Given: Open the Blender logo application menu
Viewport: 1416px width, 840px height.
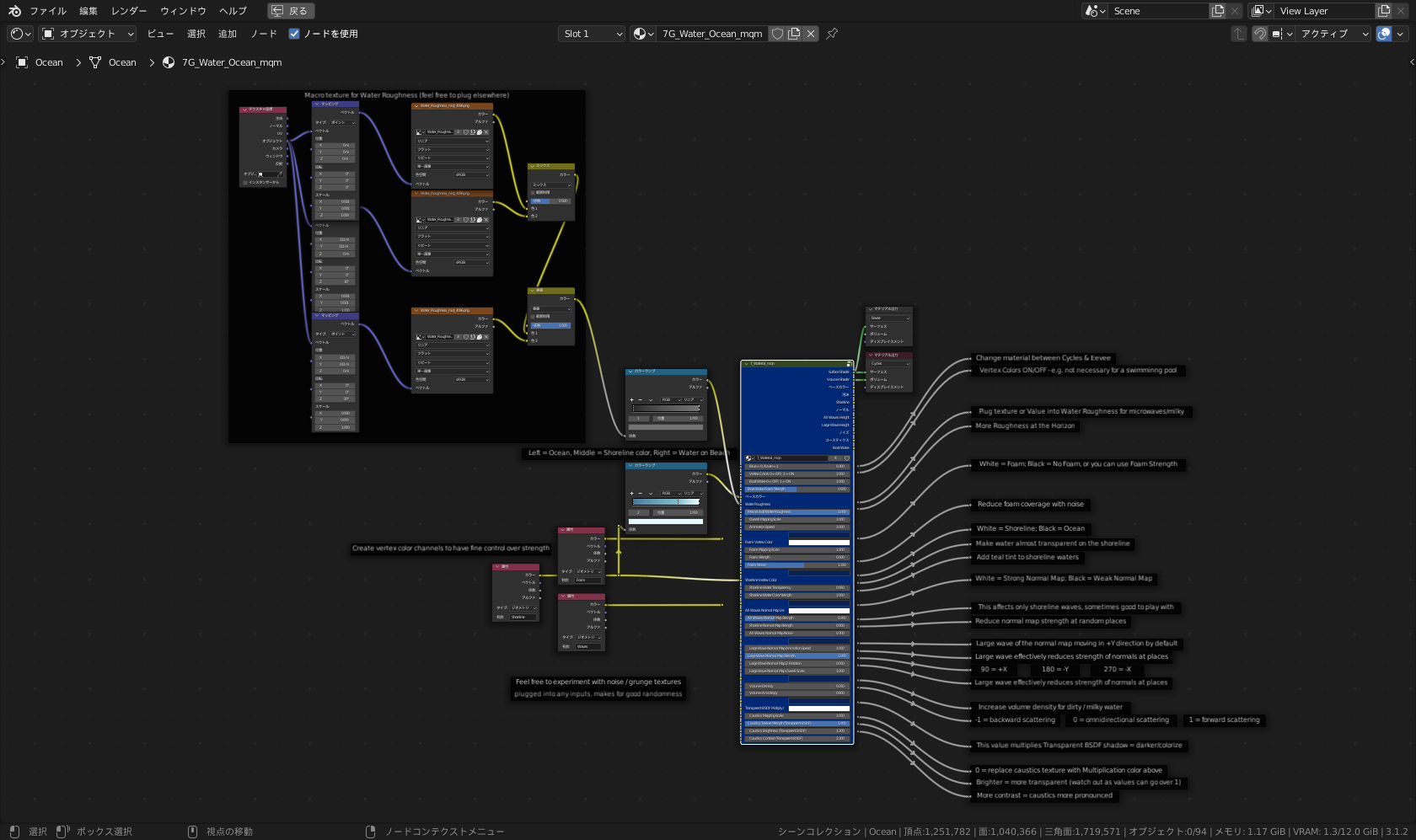Looking at the screenshot, I should 14,11.
